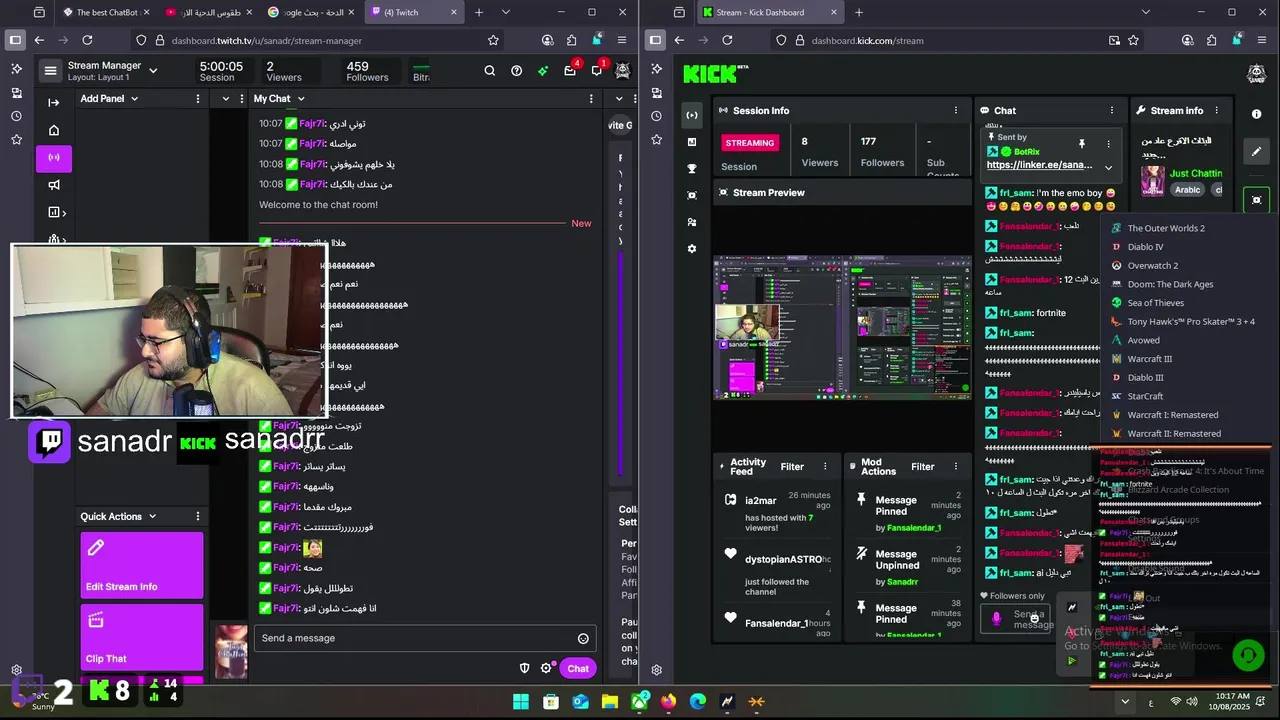
Task: Open Windows Start button on taskbar
Action: click(x=521, y=702)
